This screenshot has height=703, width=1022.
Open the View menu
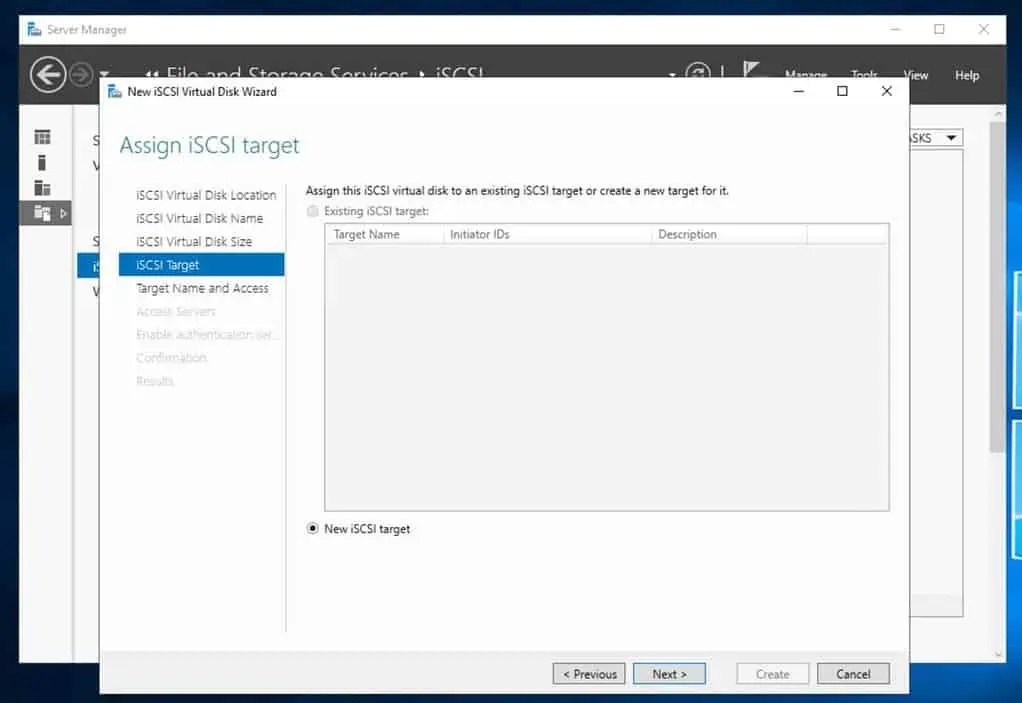[916, 76]
